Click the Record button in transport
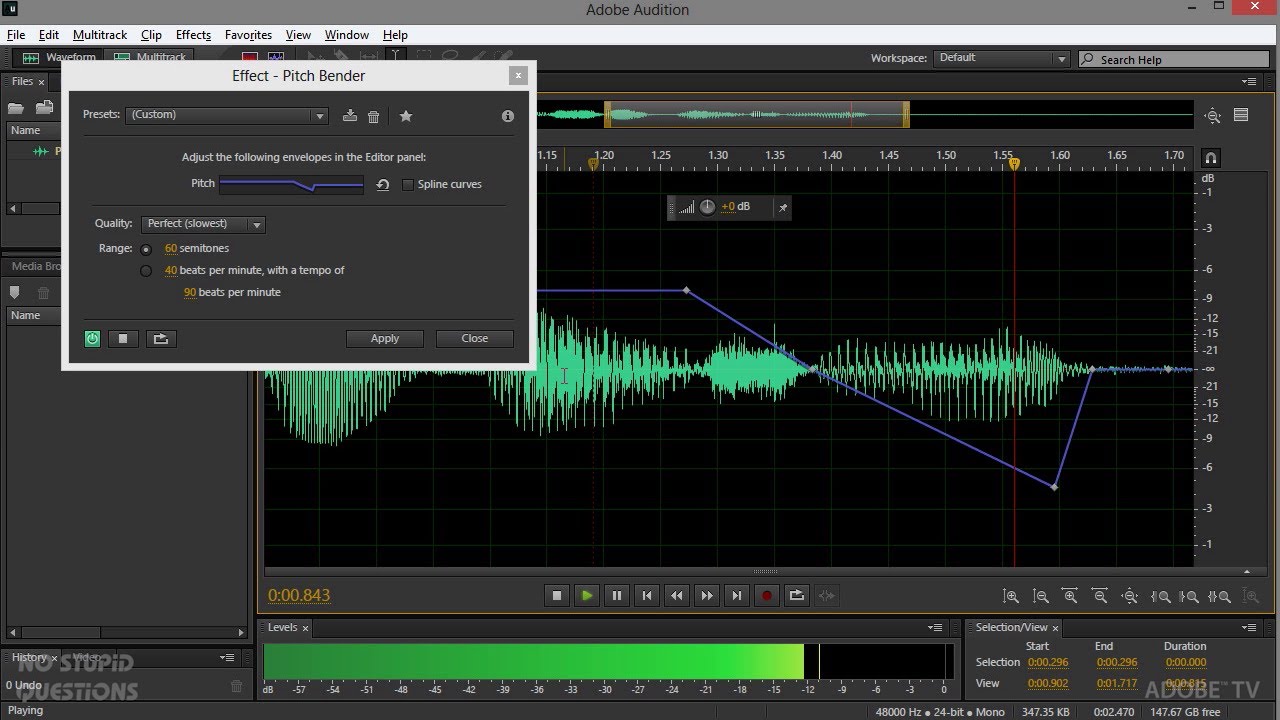 click(767, 595)
